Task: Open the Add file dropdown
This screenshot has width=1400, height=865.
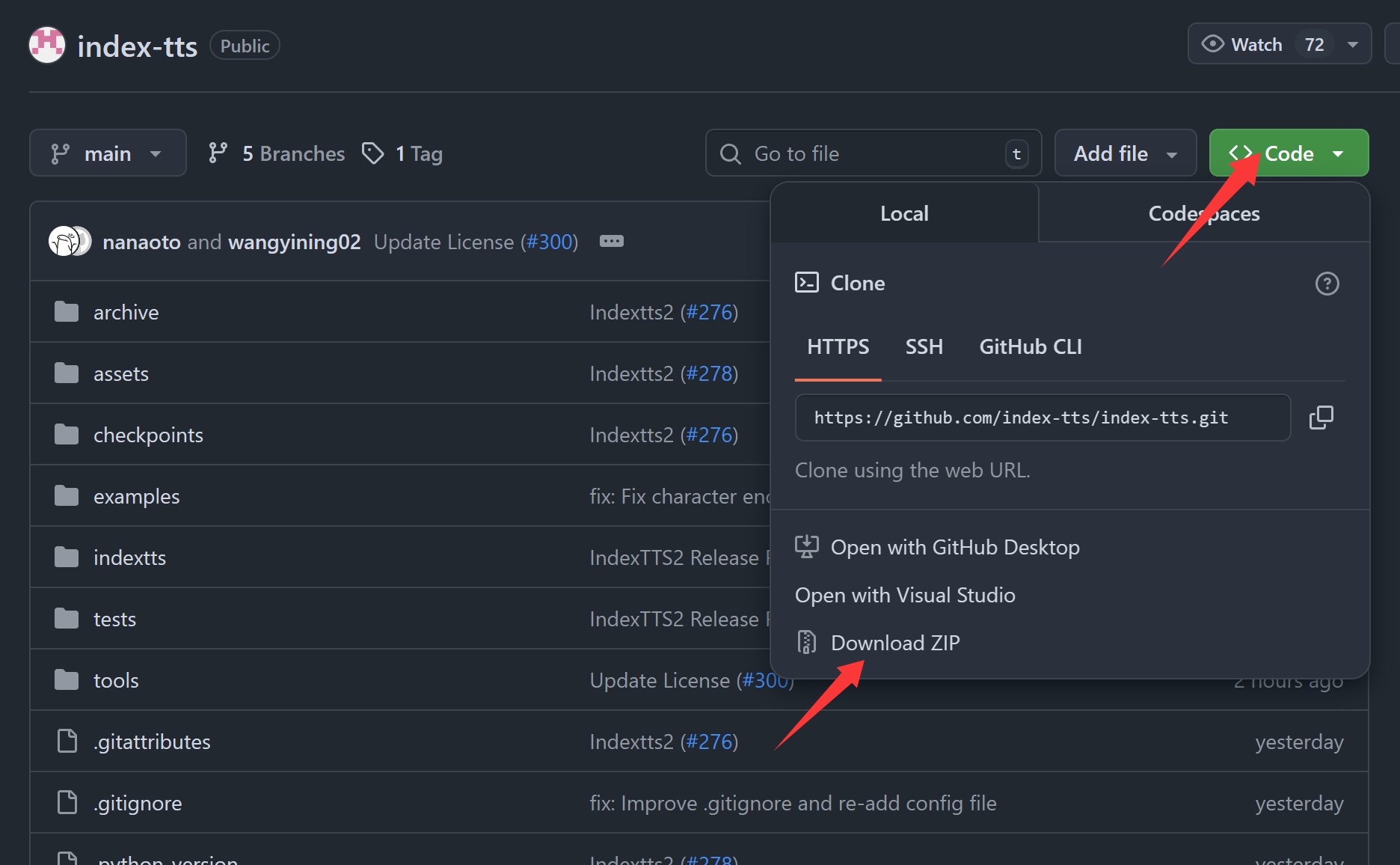Action: (1126, 153)
